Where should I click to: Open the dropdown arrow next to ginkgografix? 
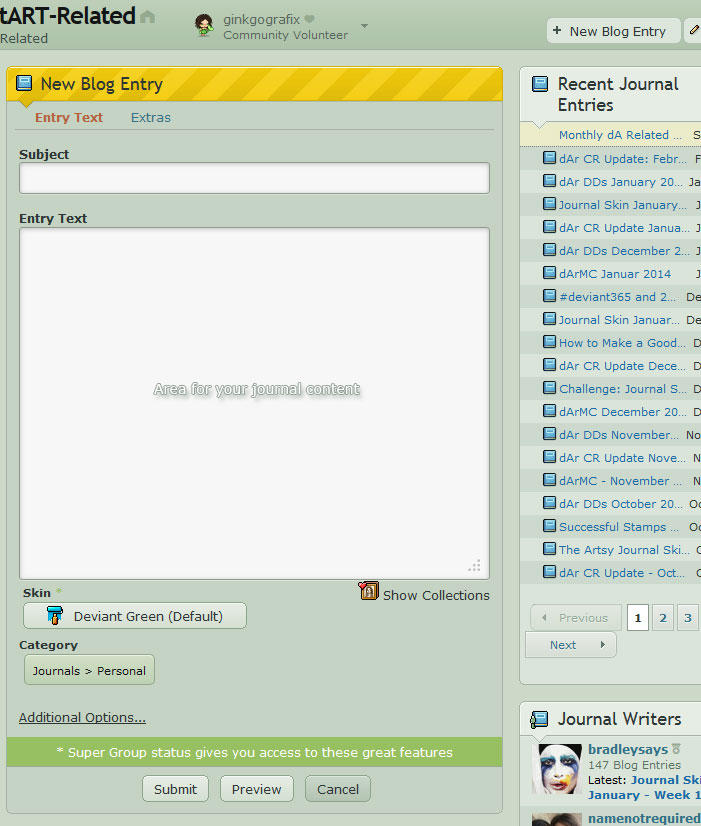point(364,26)
